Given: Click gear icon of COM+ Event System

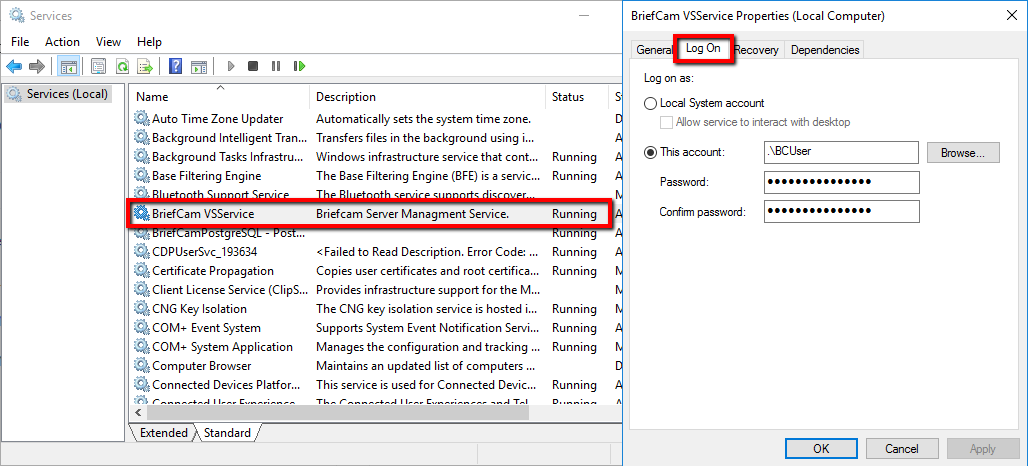Looking at the screenshot, I should tap(142, 328).
